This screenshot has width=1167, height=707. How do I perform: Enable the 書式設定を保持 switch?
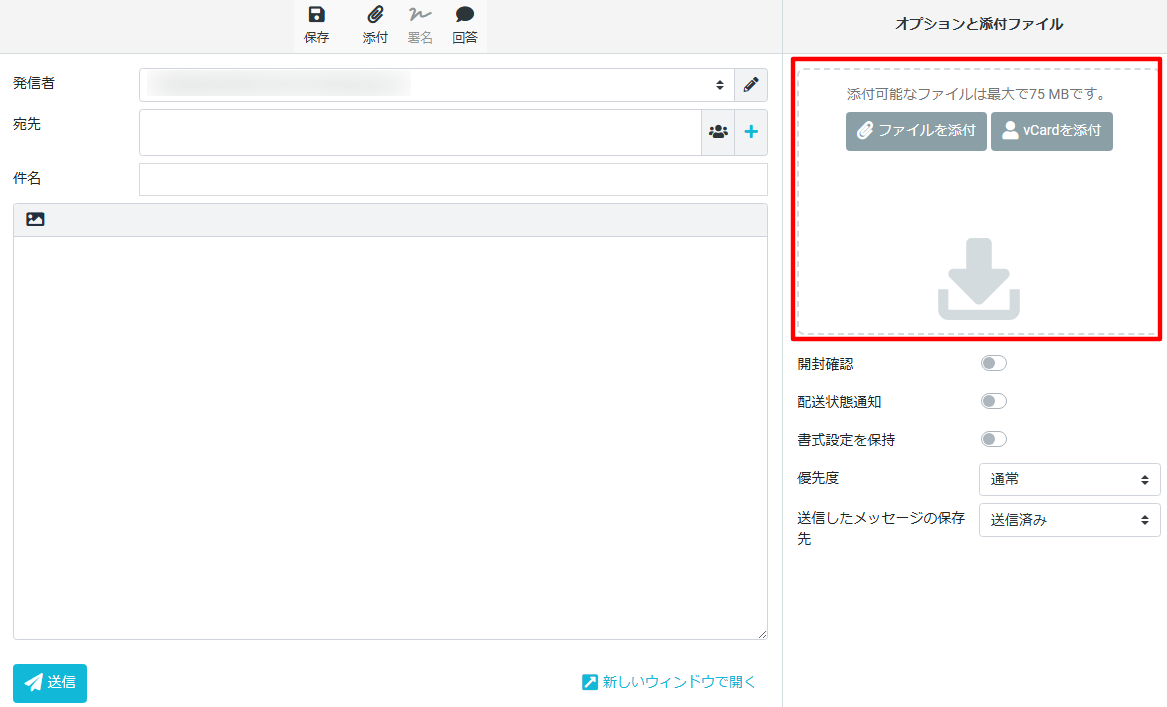click(x=994, y=439)
